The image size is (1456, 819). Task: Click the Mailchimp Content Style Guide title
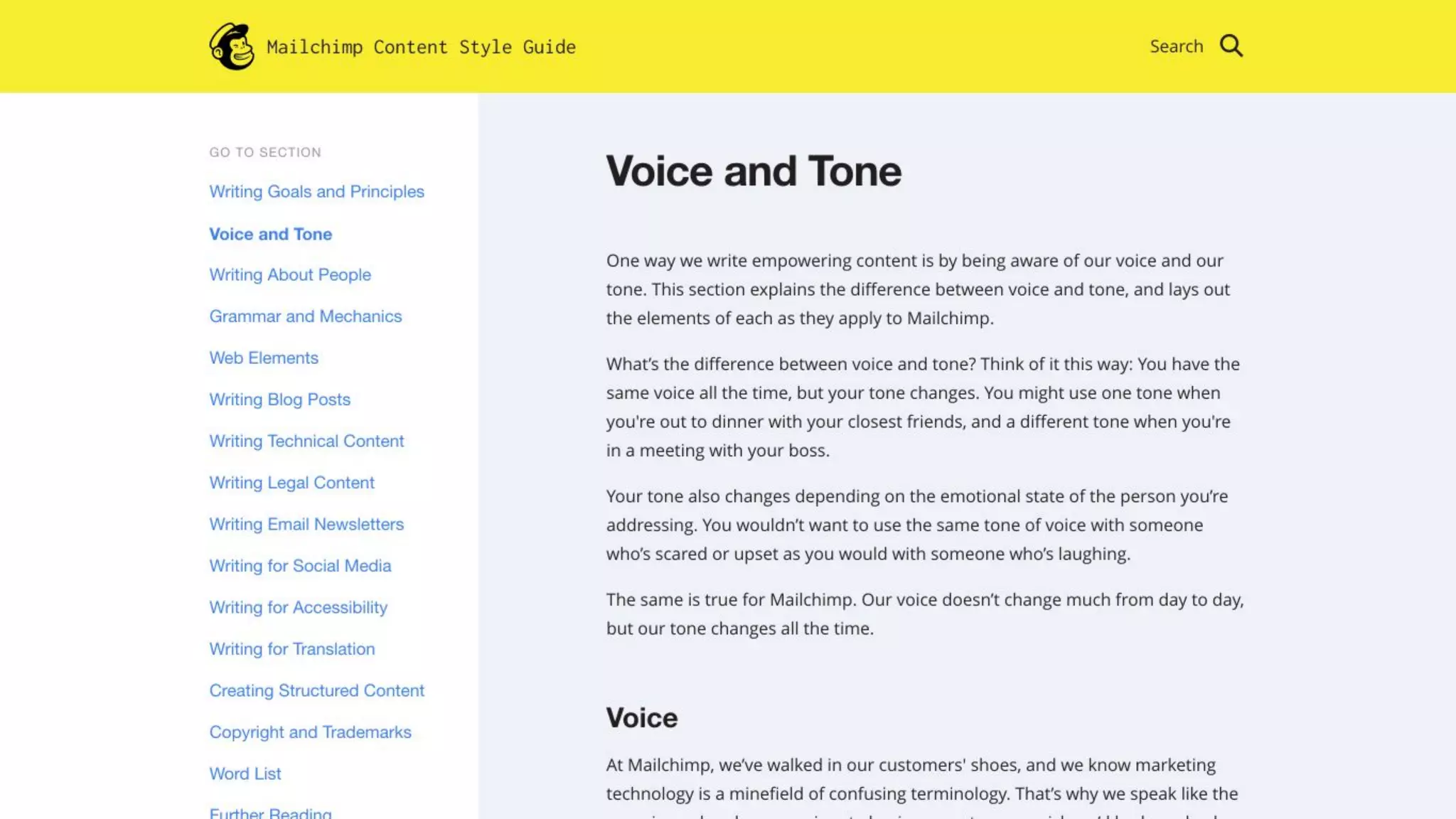click(x=421, y=47)
